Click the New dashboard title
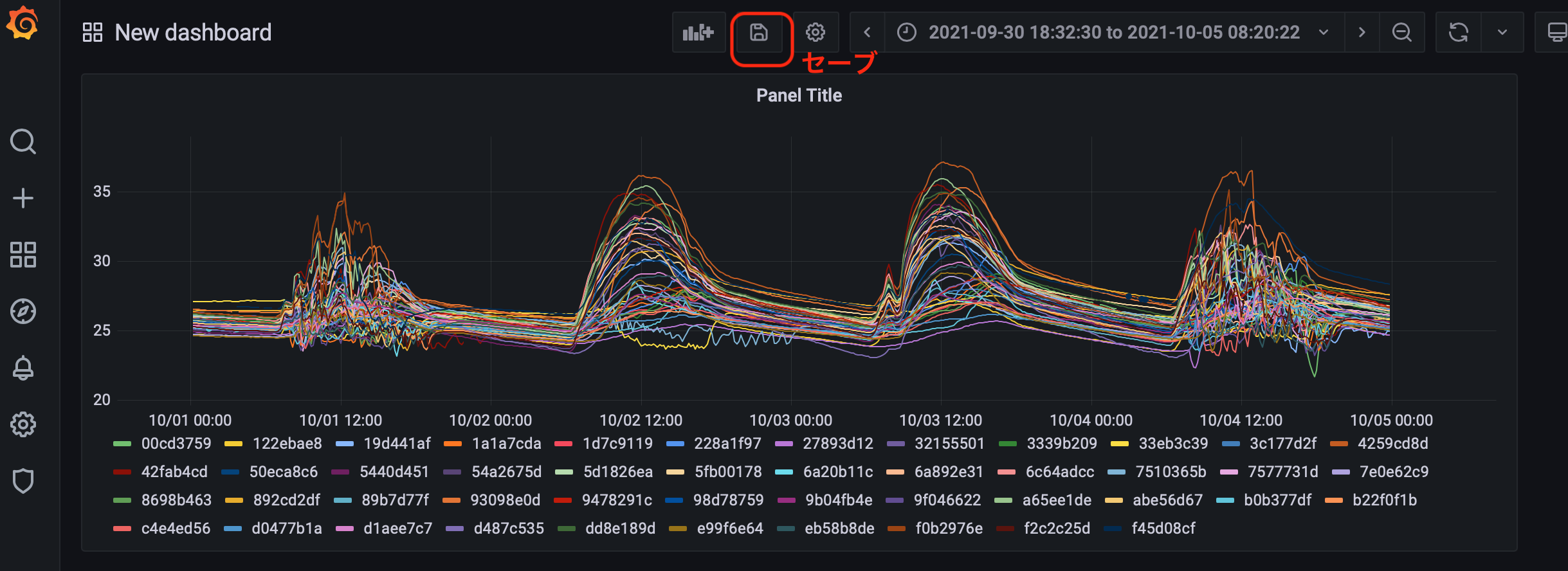 click(193, 32)
